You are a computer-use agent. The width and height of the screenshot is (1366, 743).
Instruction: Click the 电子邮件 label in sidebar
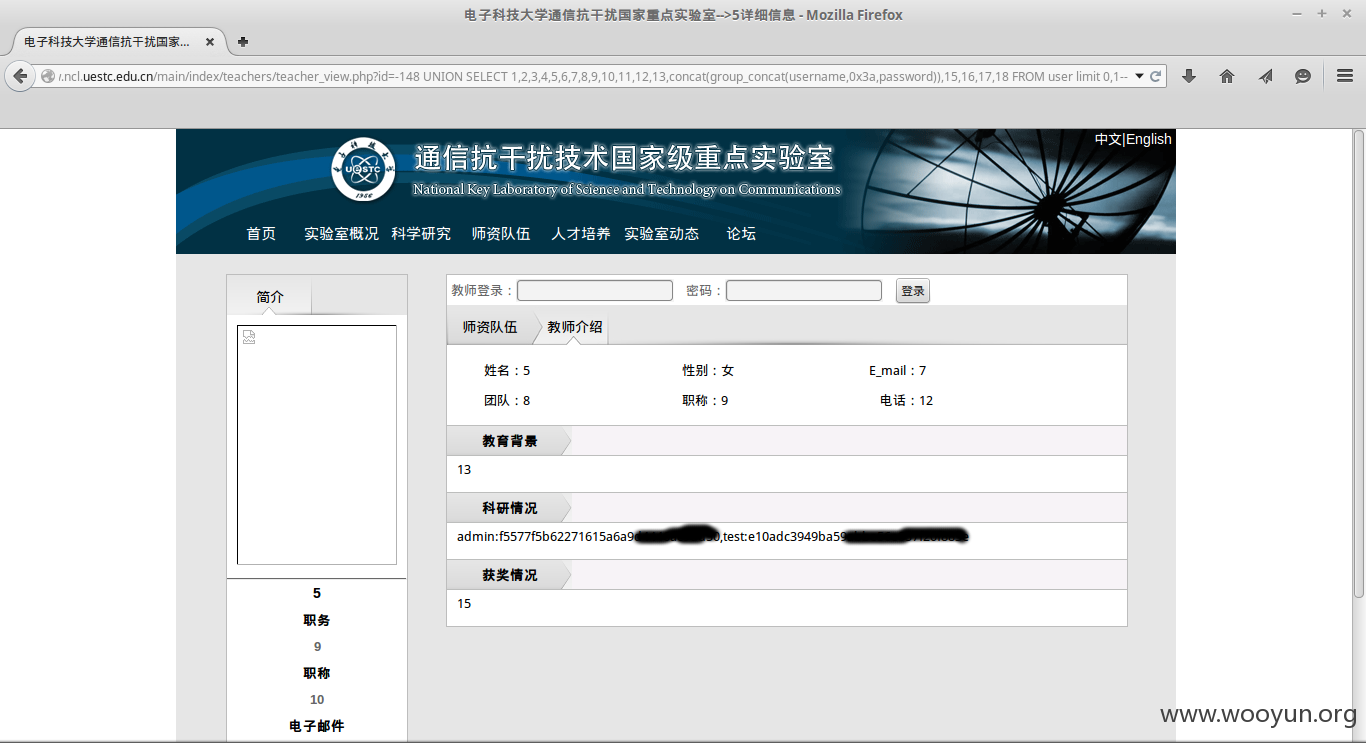click(x=317, y=726)
